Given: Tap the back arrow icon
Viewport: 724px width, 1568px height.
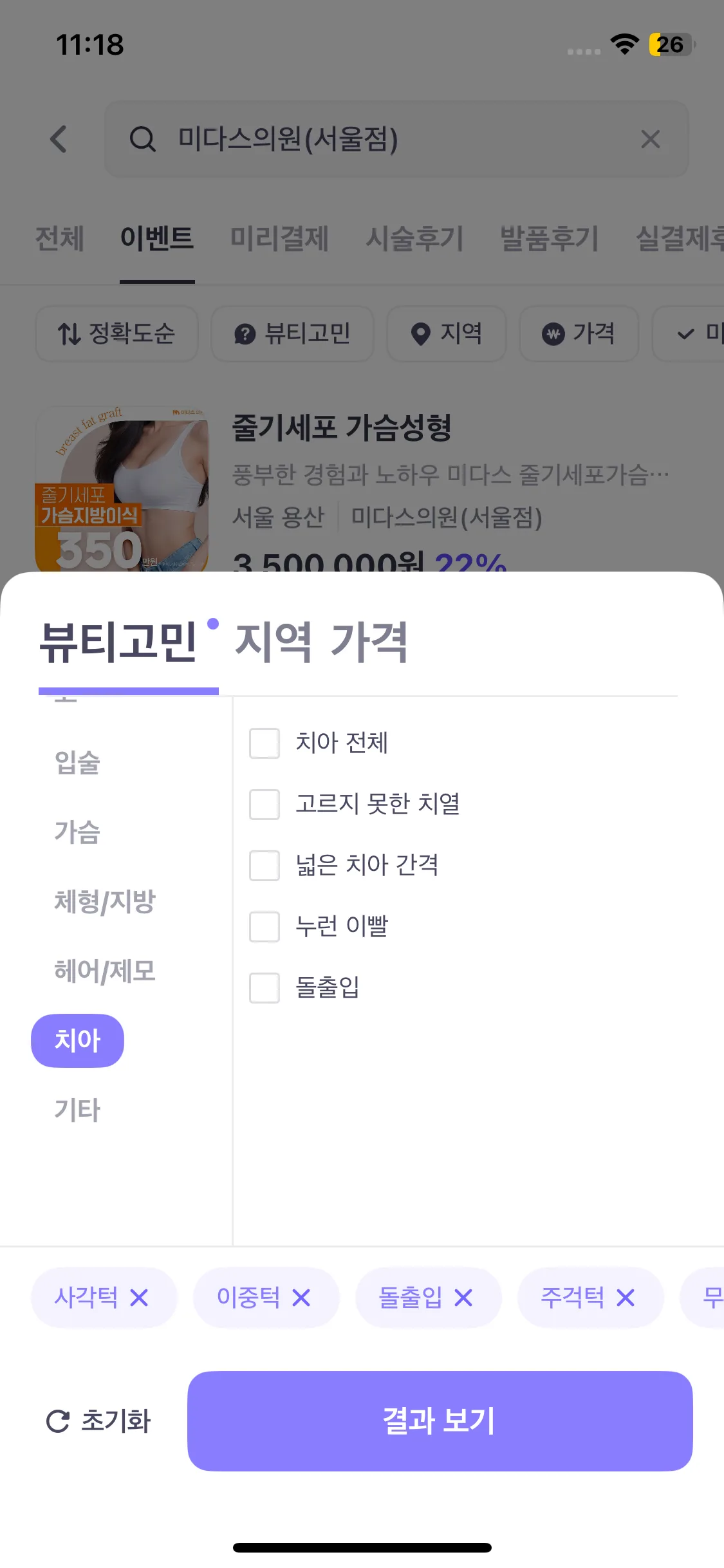Looking at the screenshot, I should tap(59, 139).
